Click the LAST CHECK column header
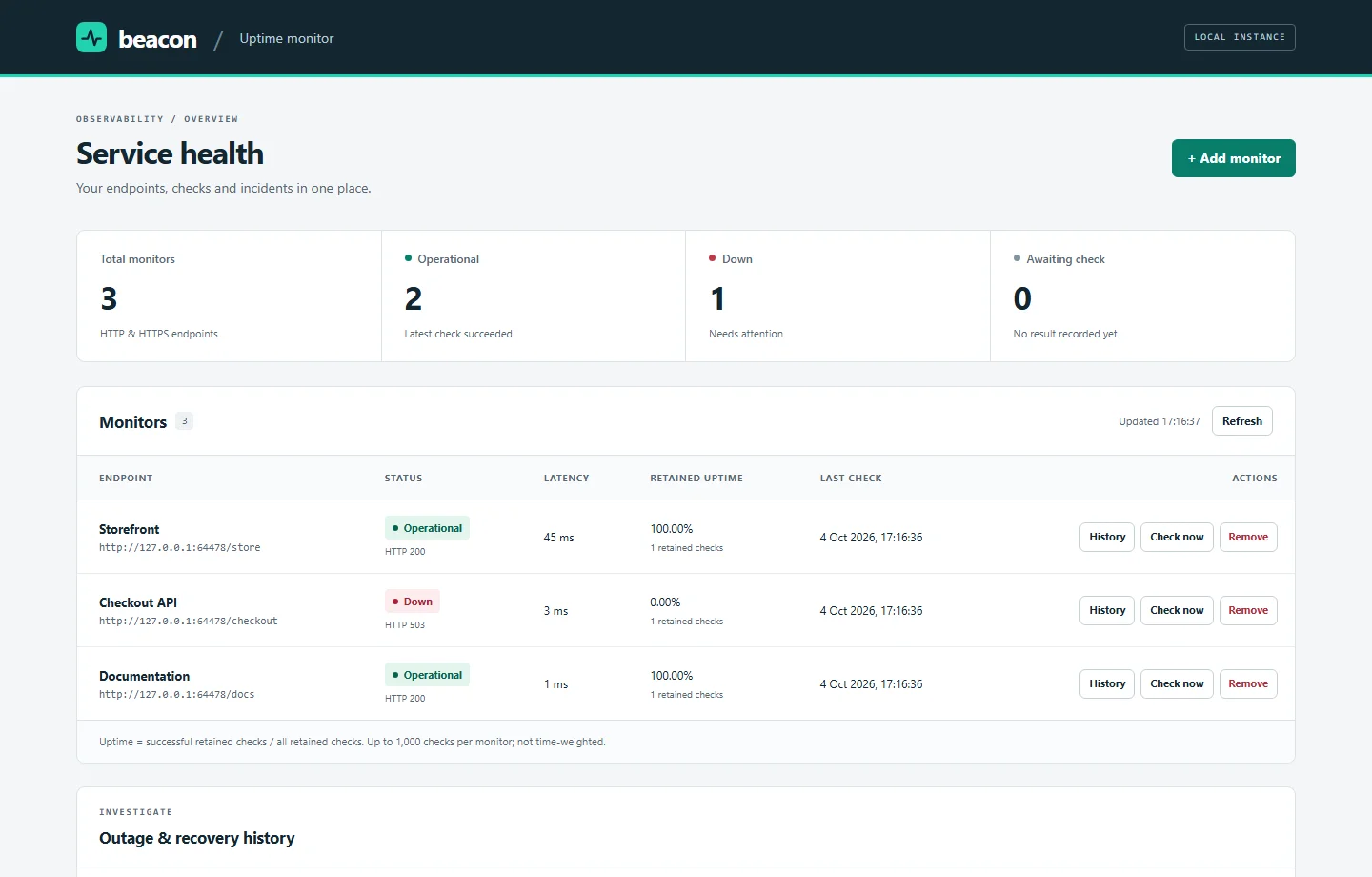This screenshot has width=1372, height=877. click(x=851, y=479)
